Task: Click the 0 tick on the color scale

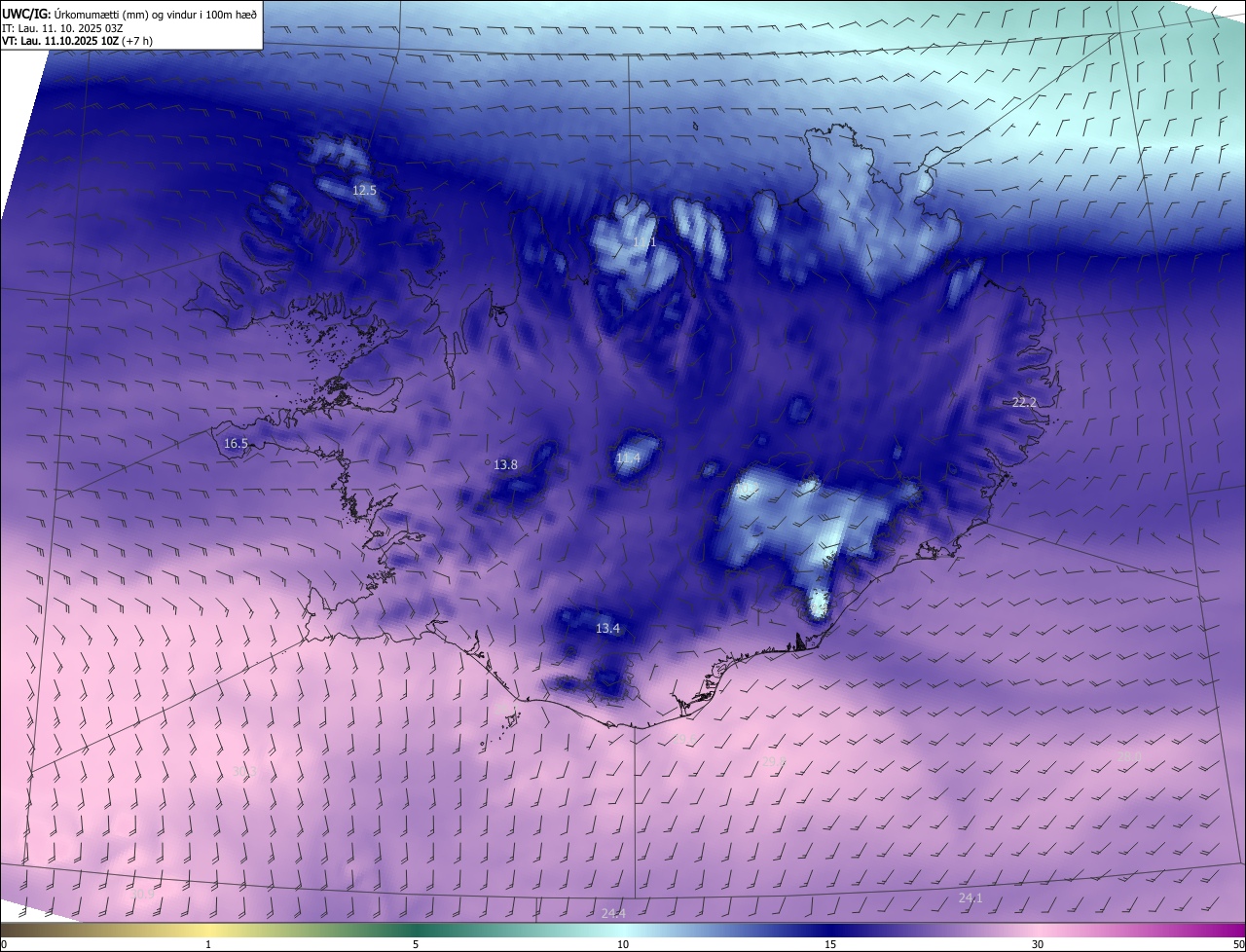Action: coord(4,944)
